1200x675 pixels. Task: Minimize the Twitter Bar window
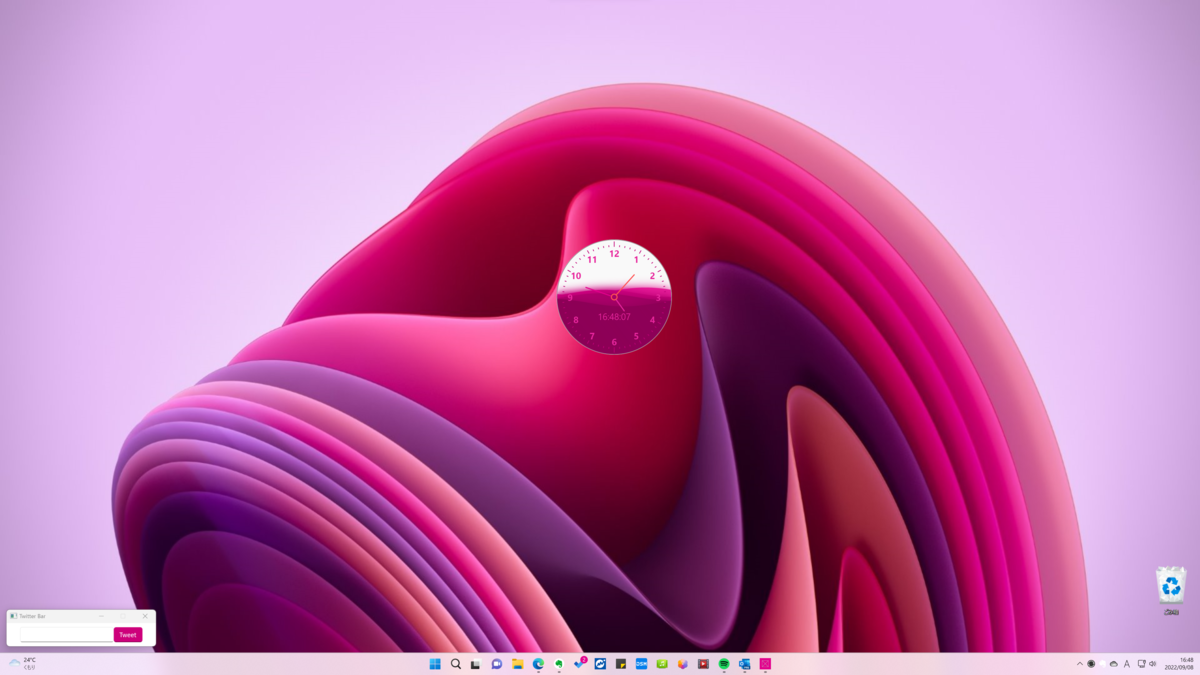pos(101,616)
